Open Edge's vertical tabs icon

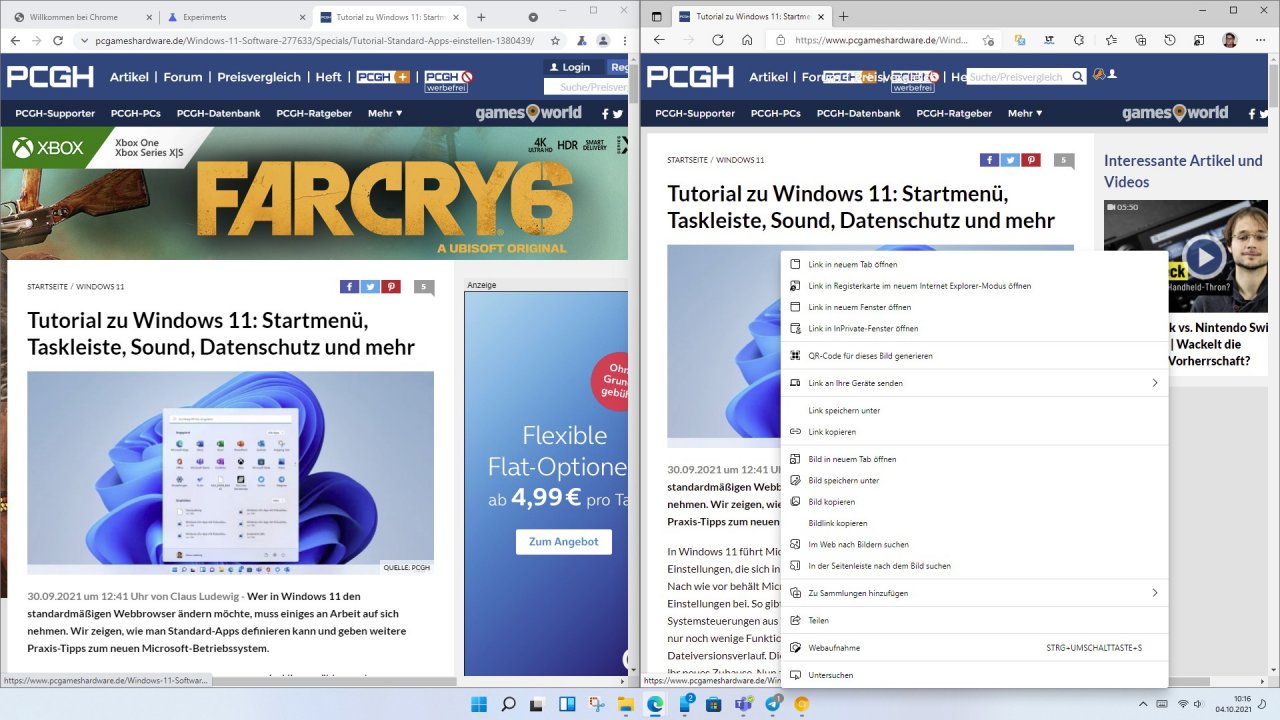[657, 17]
